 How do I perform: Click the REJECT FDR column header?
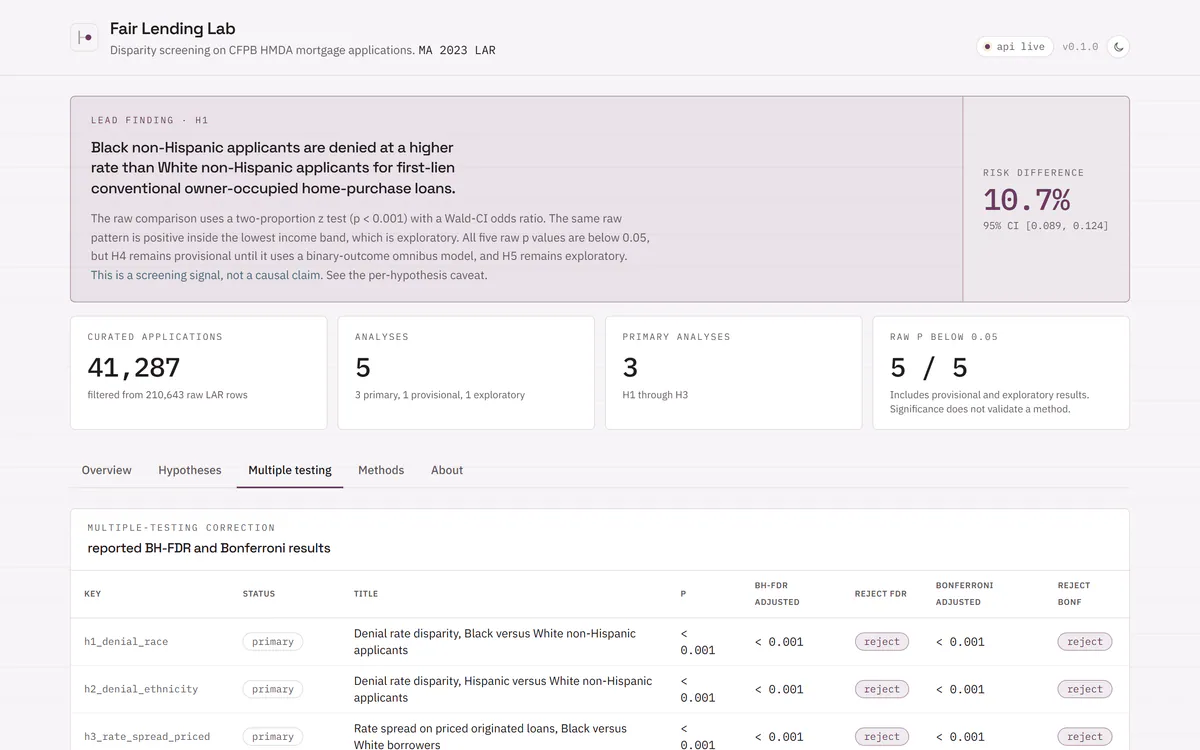pyautogui.click(x=881, y=594)
